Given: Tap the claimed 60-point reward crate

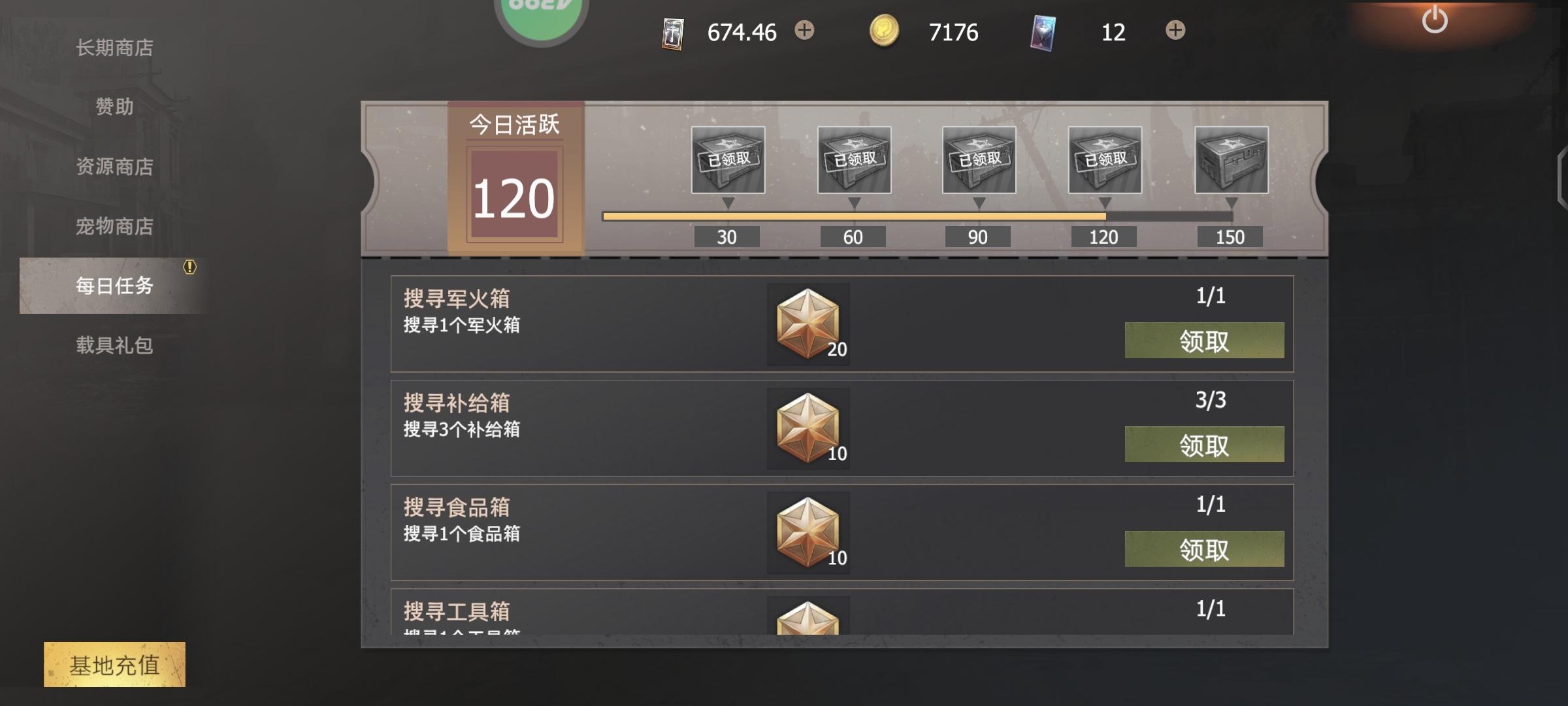Looking at the screenshot, I should pos(854,160).
